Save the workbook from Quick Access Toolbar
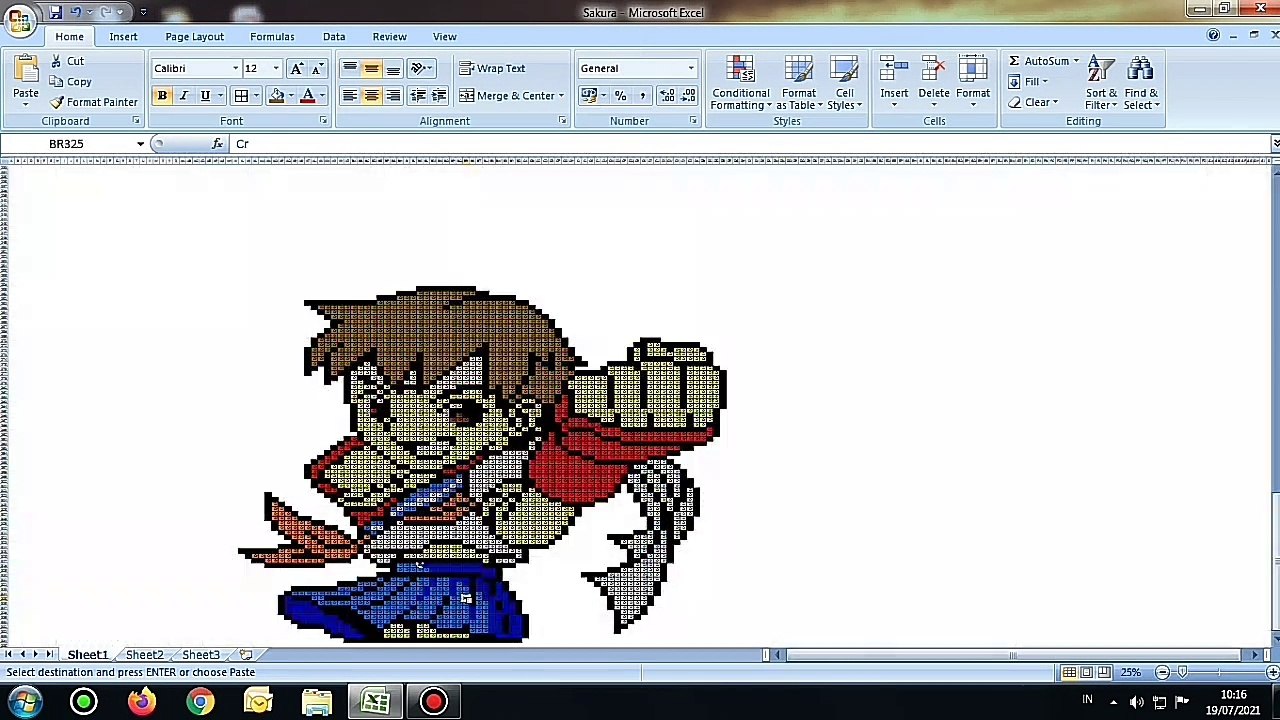 (55, 12)
